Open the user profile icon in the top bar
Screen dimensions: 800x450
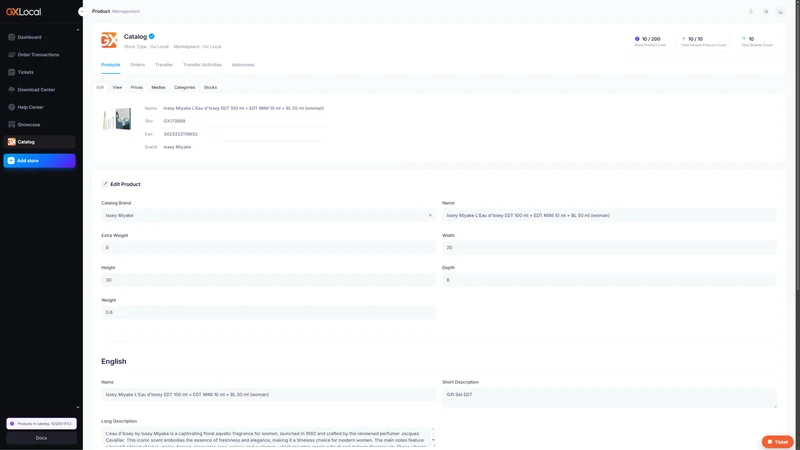(781, 11)
